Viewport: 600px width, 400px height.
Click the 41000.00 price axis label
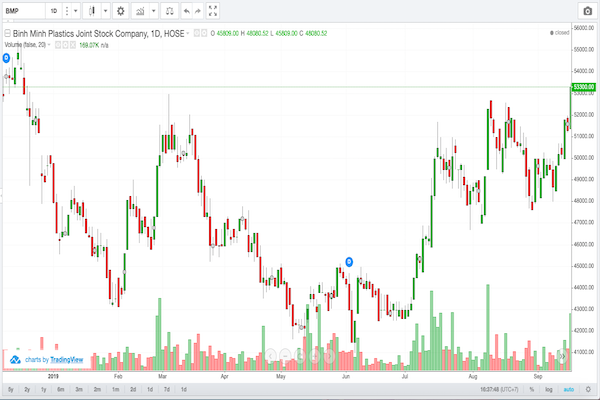click(584, 351)
